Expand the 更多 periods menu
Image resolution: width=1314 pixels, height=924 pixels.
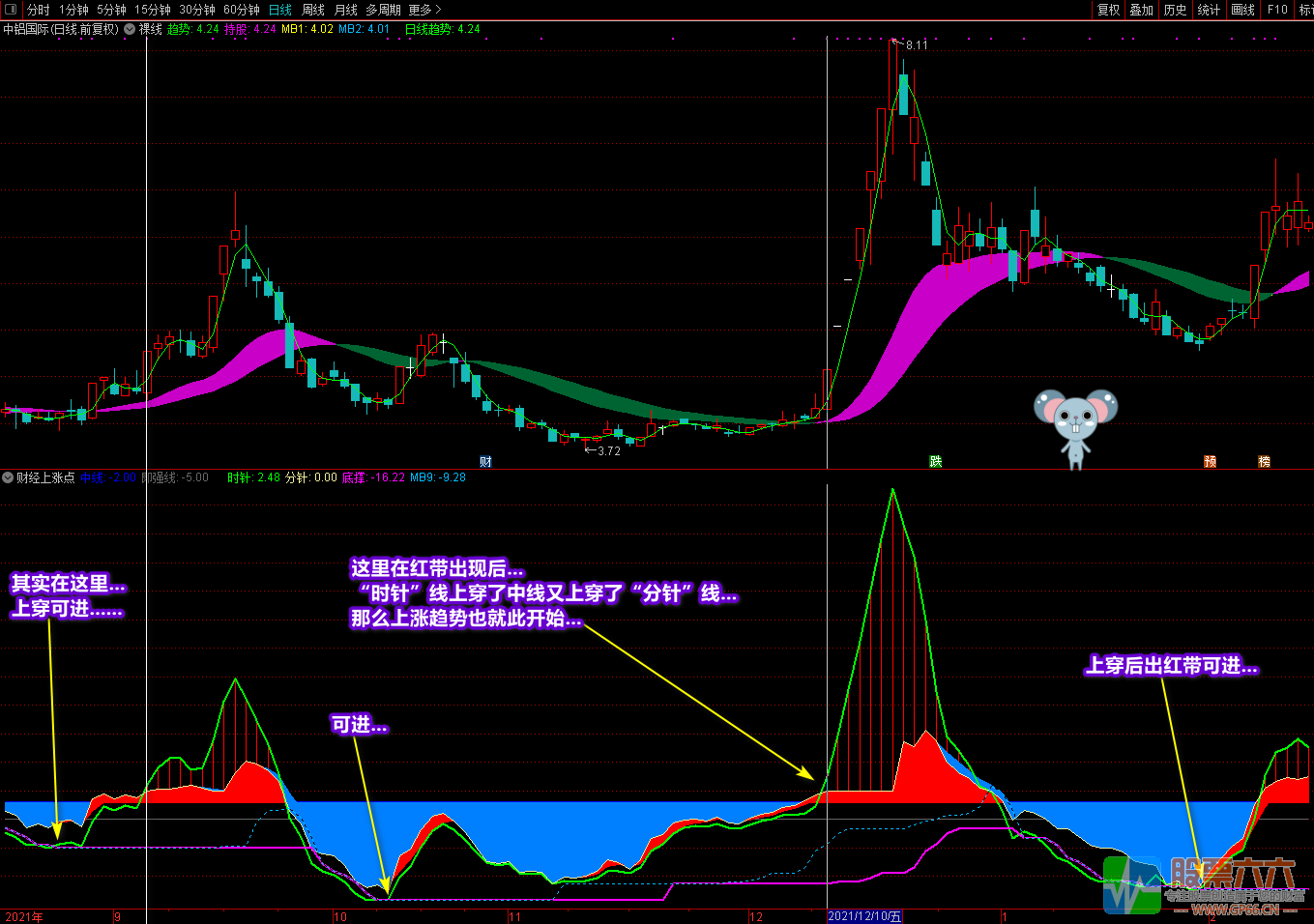pos(424,10)
